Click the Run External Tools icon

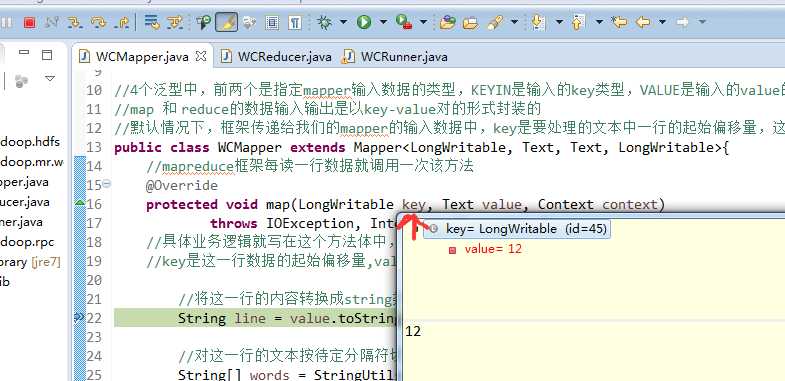[404, 22]
